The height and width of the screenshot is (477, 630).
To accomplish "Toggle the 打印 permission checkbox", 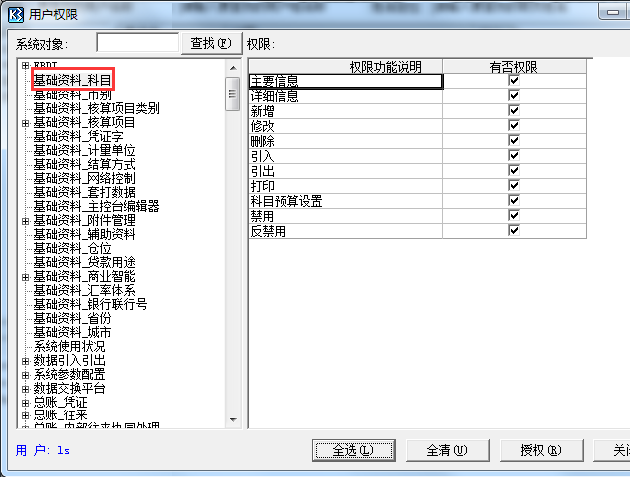I will click(x=514, y=186).
